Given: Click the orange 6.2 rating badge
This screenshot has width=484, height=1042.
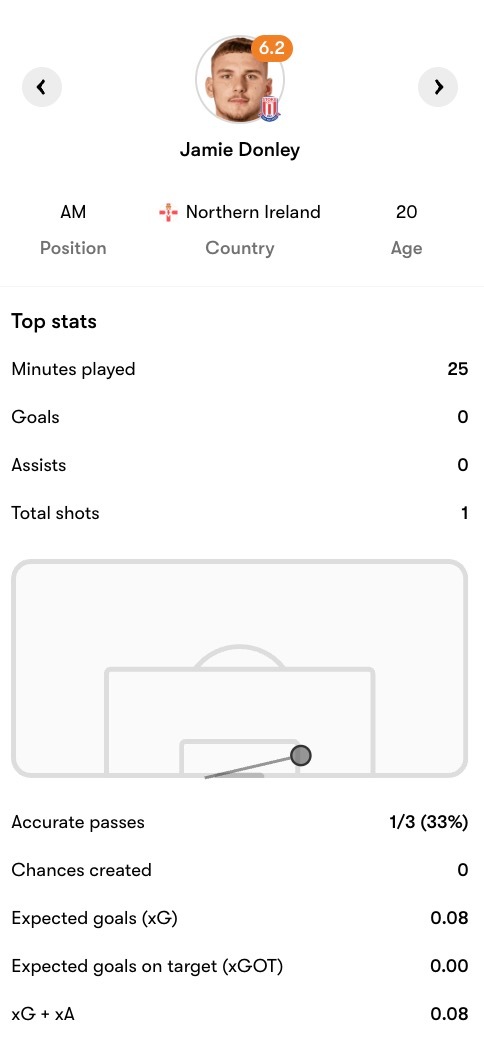Looking at the screenshot, I should point(272,49).
